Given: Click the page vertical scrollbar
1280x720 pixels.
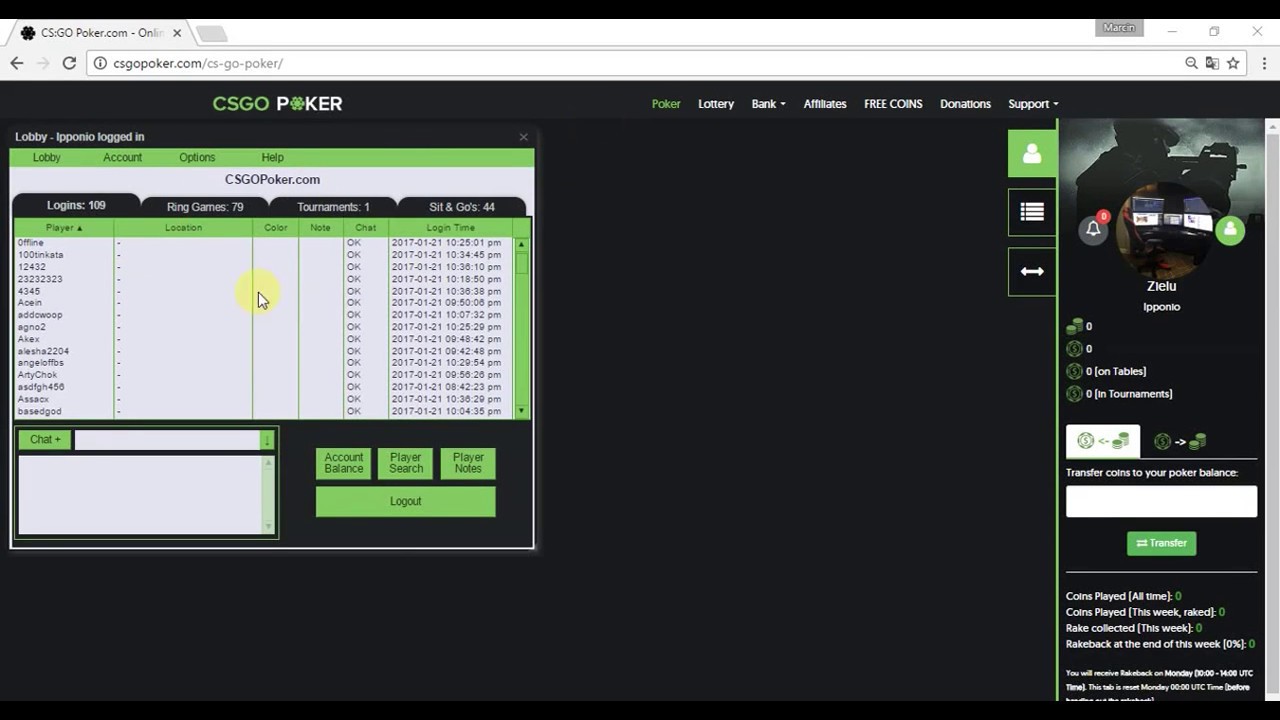Looking at the screenshot, I should pyautogui.click(x=1272, y=410).
